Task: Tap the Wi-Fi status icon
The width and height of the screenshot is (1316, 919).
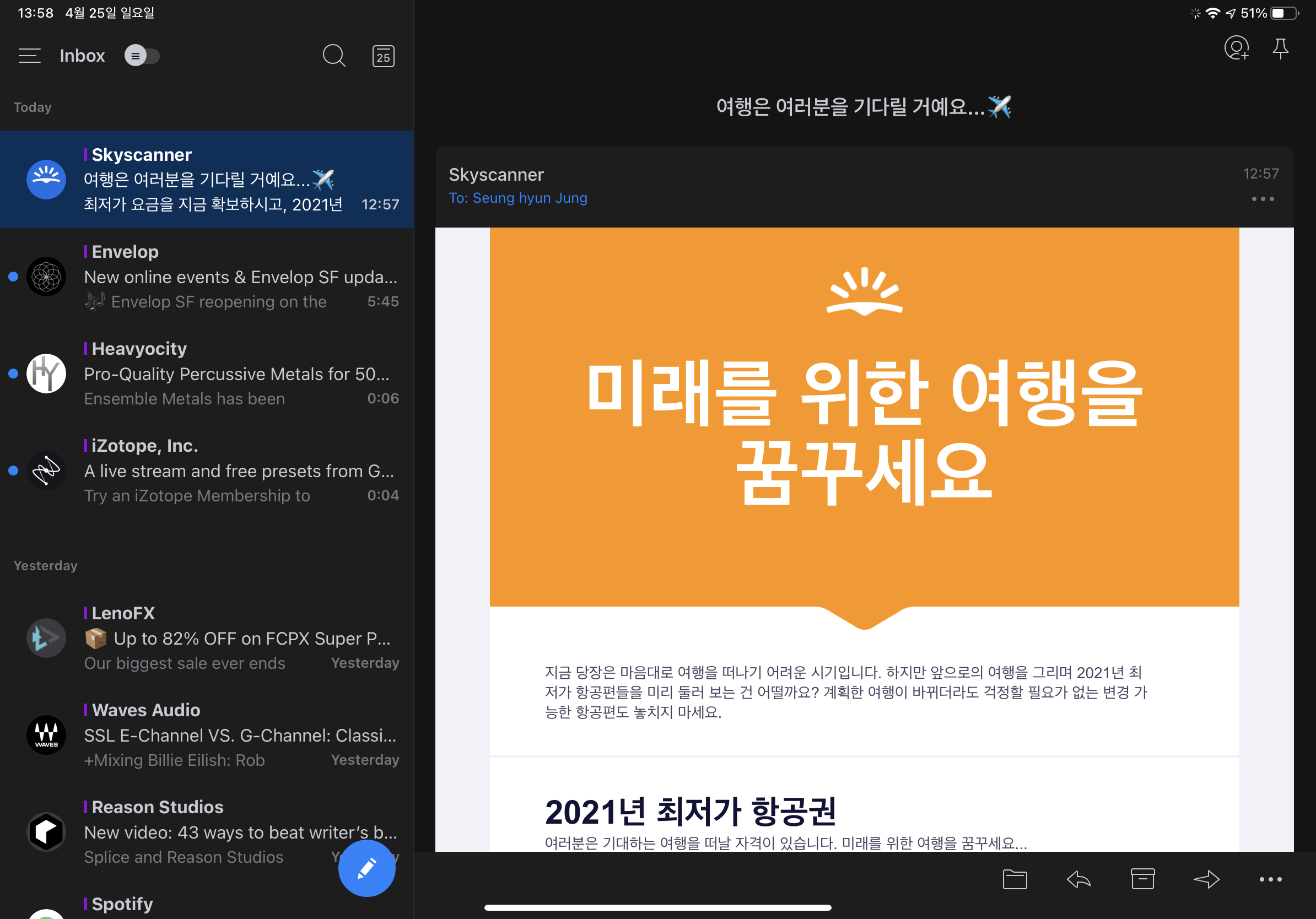Action: 1212,13
